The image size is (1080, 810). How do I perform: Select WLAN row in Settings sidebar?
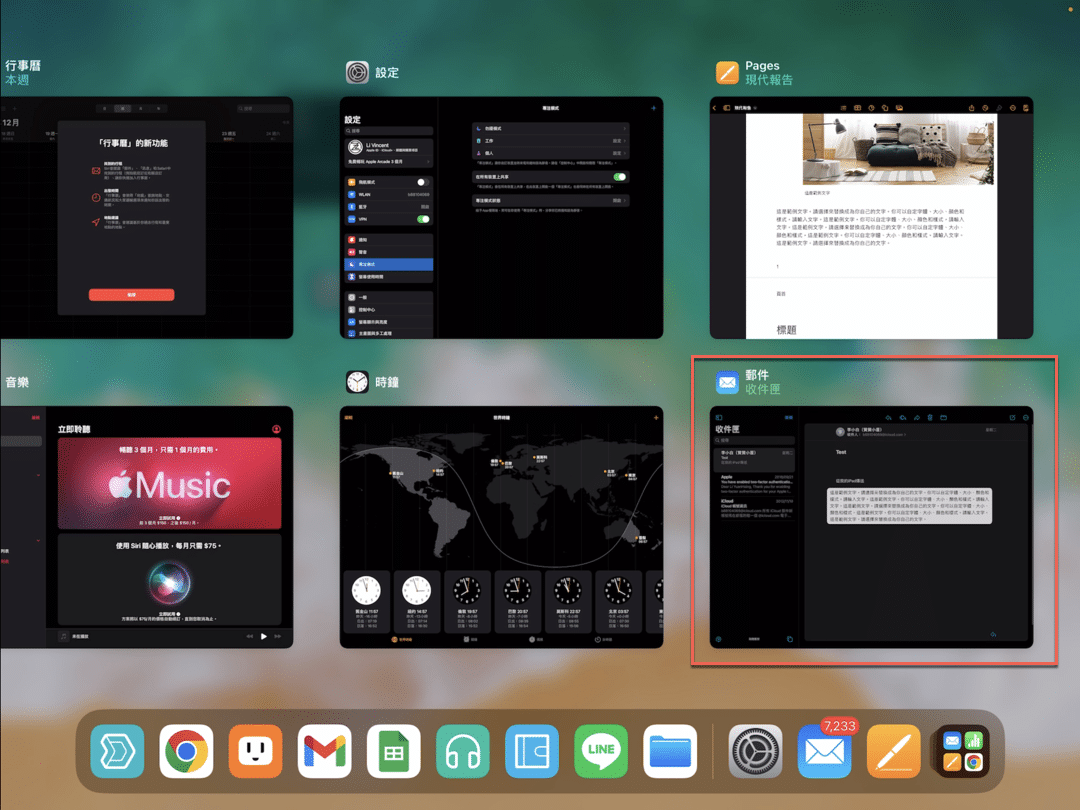388,194
